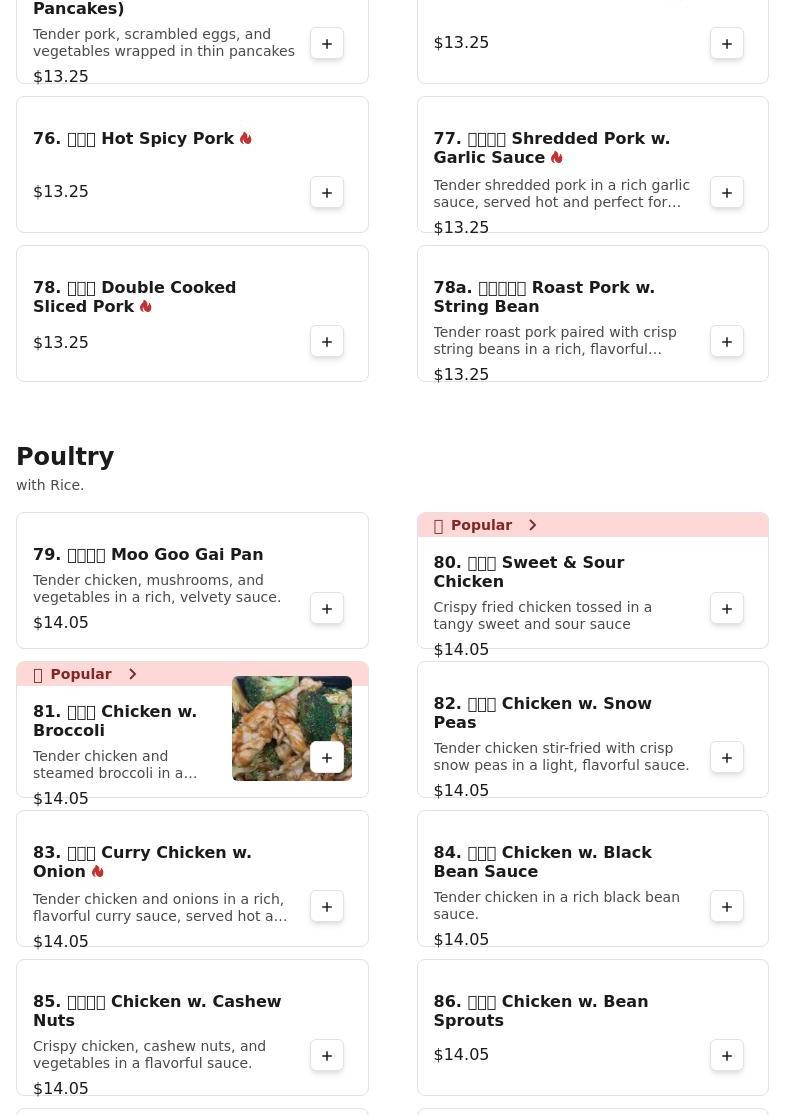Add Hot Spicy Pork to cart
Screen dimensions: 785x1115
(x=327, y=192)
